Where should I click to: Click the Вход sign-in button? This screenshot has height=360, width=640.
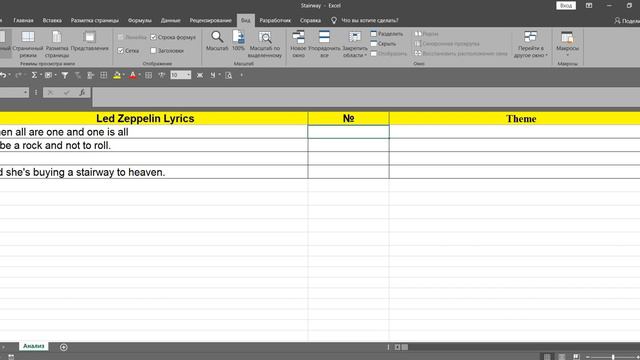566,6
